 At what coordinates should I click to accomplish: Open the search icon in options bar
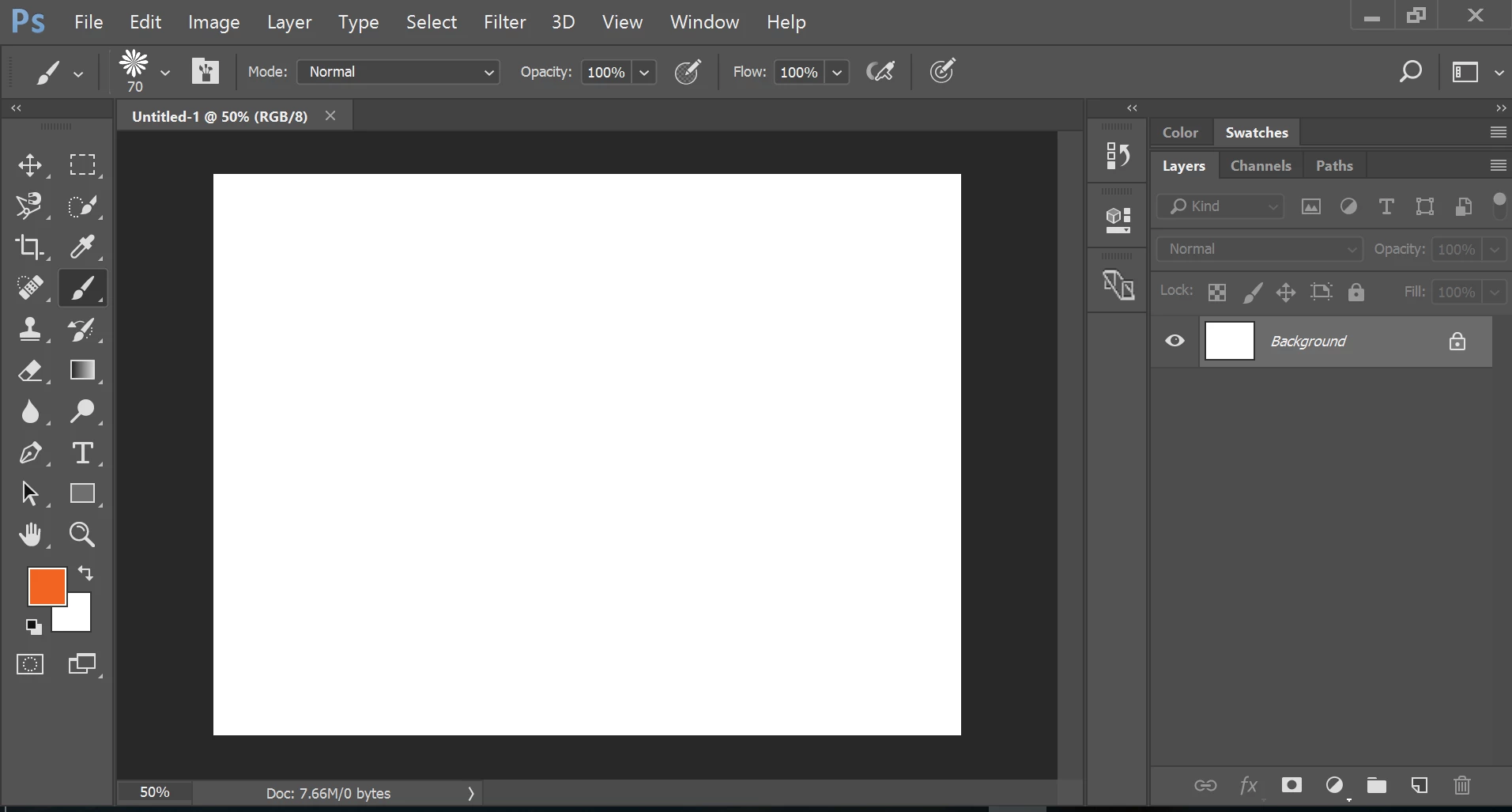point(1410,72)
